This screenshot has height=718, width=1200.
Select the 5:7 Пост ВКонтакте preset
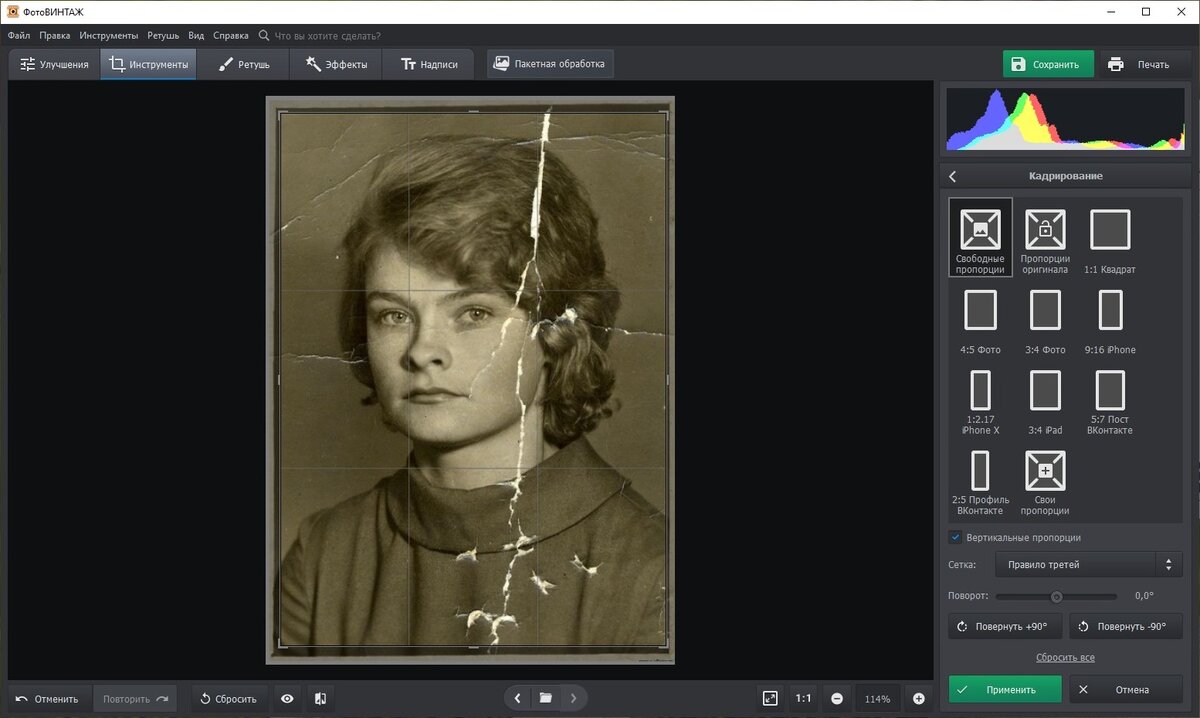coord(1110,400)
